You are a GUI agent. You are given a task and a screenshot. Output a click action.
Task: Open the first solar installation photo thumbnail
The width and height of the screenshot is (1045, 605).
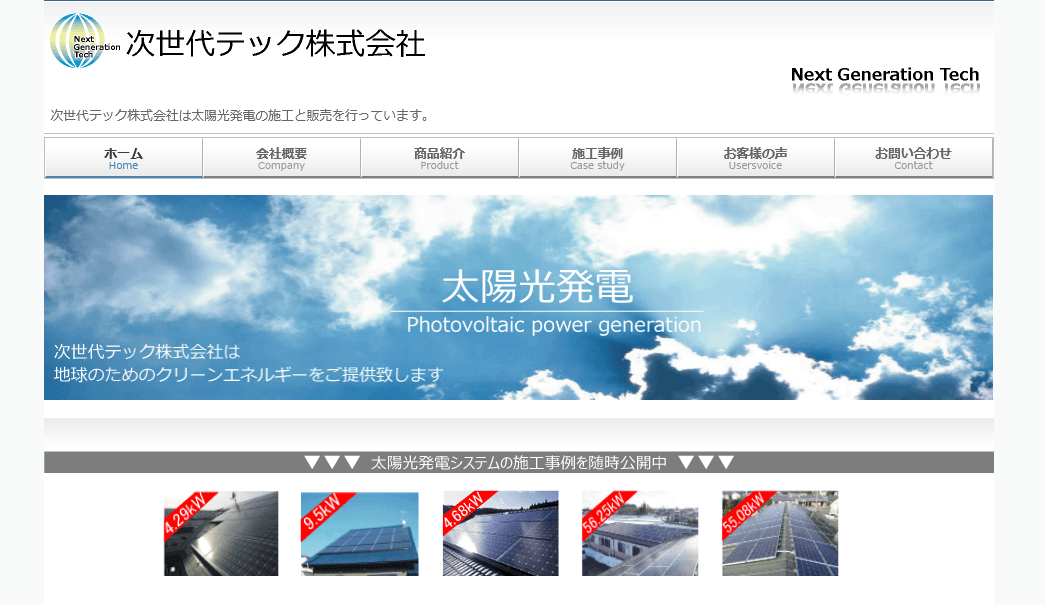pyautogui.click(x=220, y=533)
